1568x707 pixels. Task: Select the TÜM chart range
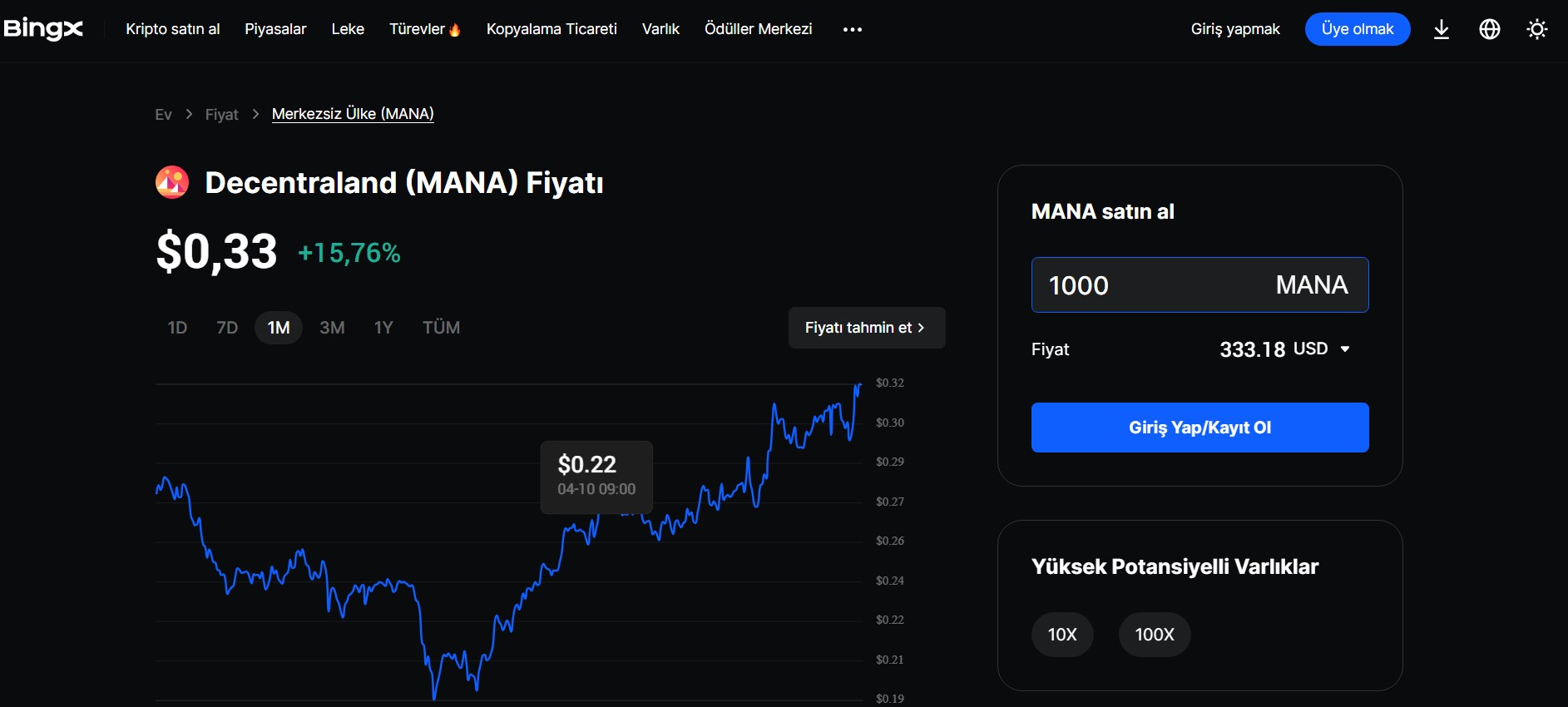pyautogui.click(x=441, y=328)
